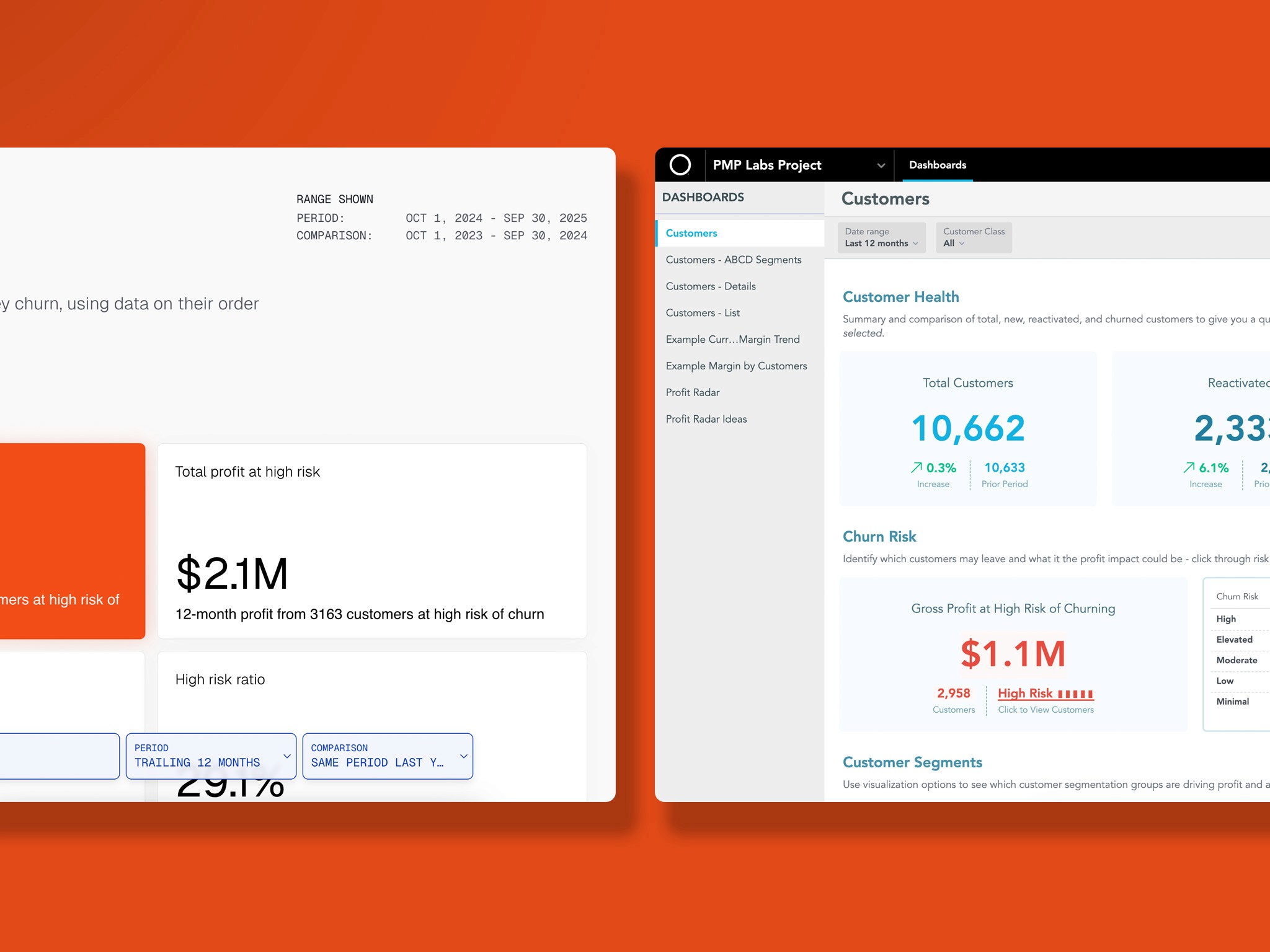1270x952 pixels.
Task: Expand the PMP Labs Project dropdown
Action: pos(880,165)
